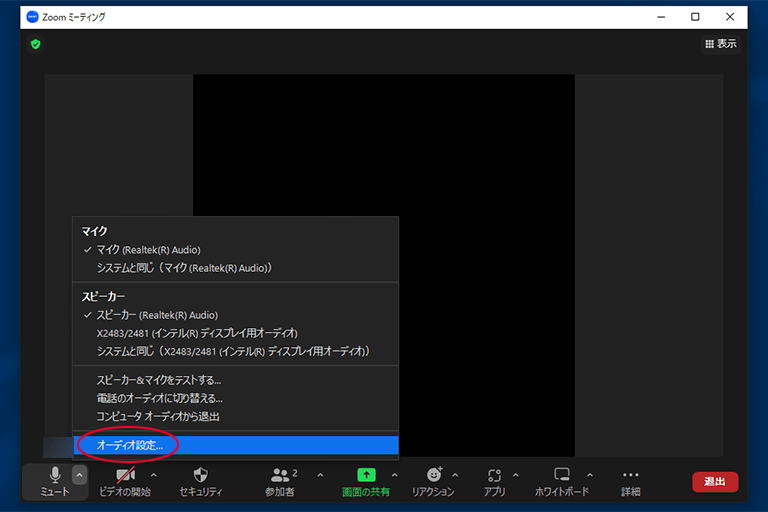
Task: Open the アプリ apps icon
Action: (x=494, y=476)
